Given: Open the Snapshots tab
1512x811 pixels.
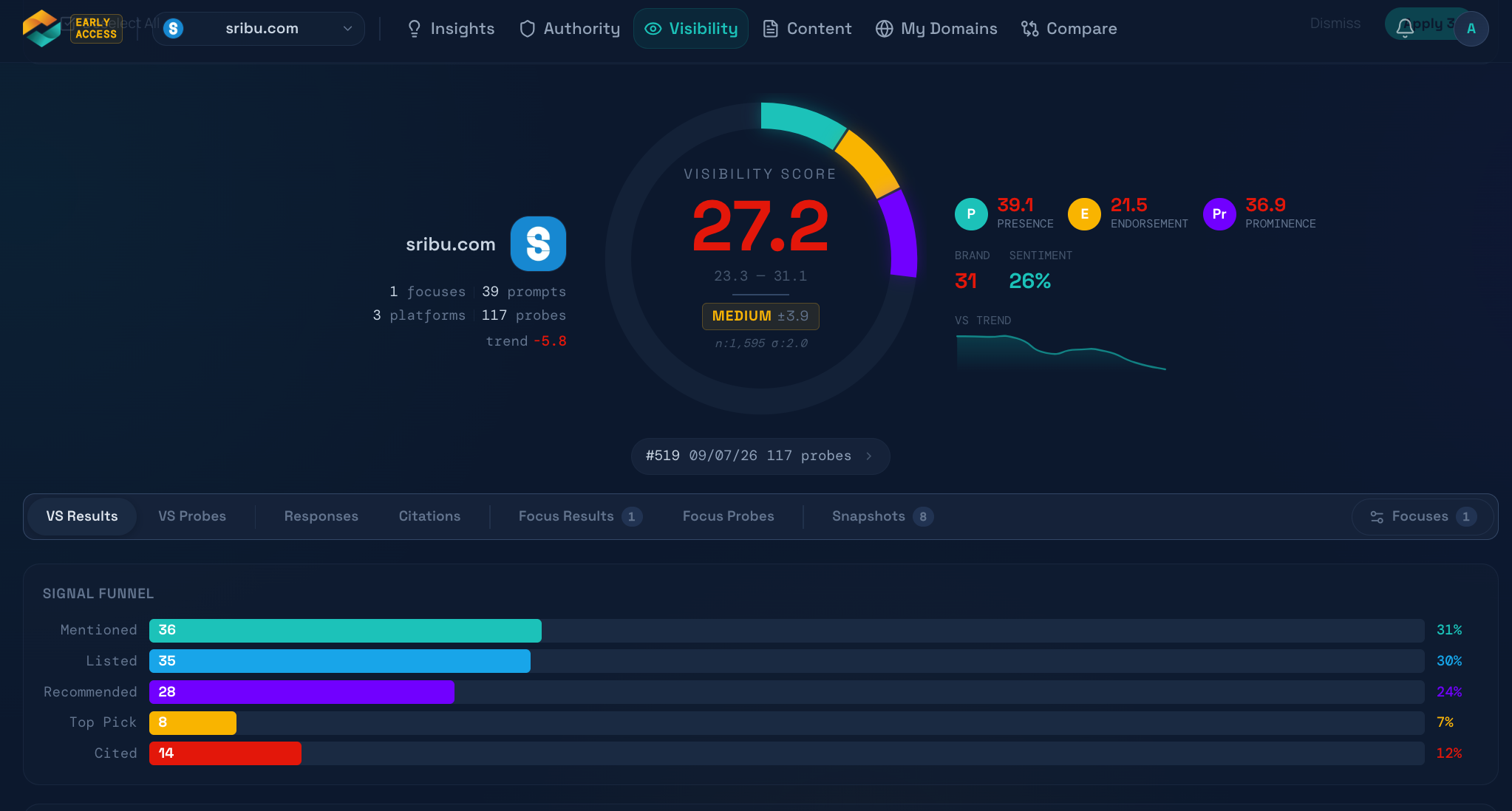Looking at the screenshot, I should click(x=882, y=516).
